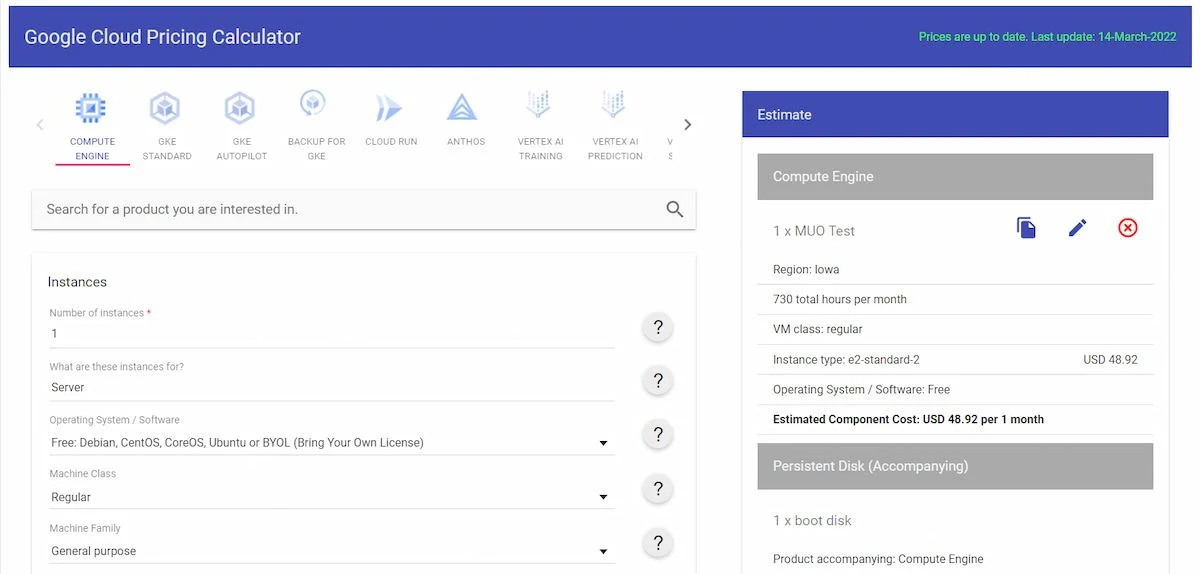Open help for Number of instances
The image size is (1200, 574).
tap(658, 327)
